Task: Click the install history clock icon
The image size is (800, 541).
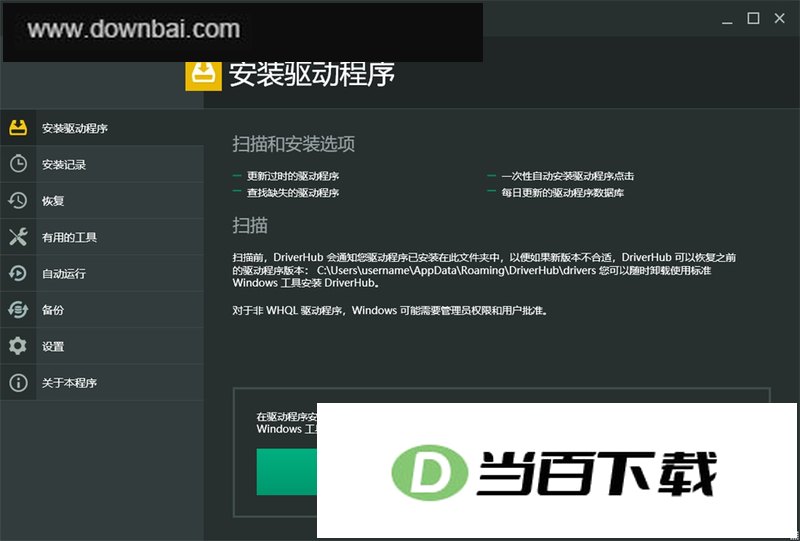Action: point(18,164)
